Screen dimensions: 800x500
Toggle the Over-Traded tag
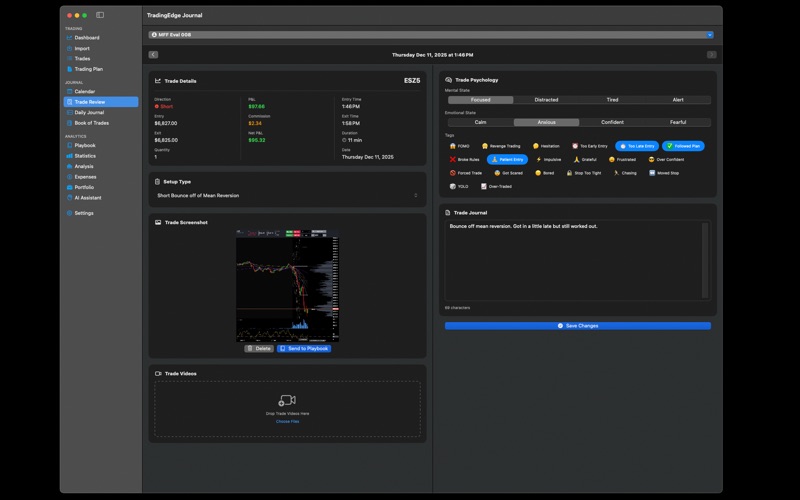click(x=496, y=186)
